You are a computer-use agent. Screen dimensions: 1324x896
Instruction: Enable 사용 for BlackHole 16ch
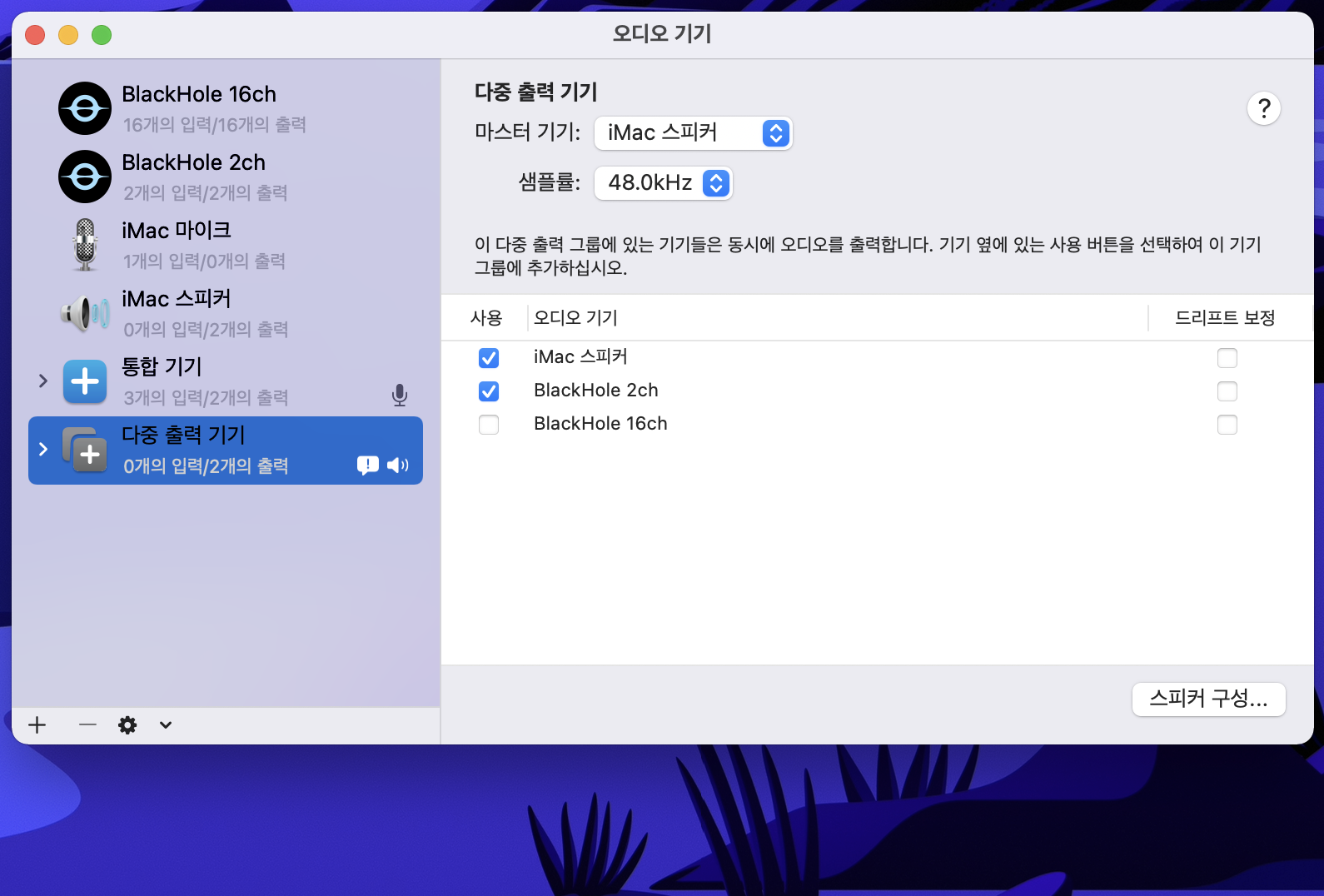[x=489, y=425]
